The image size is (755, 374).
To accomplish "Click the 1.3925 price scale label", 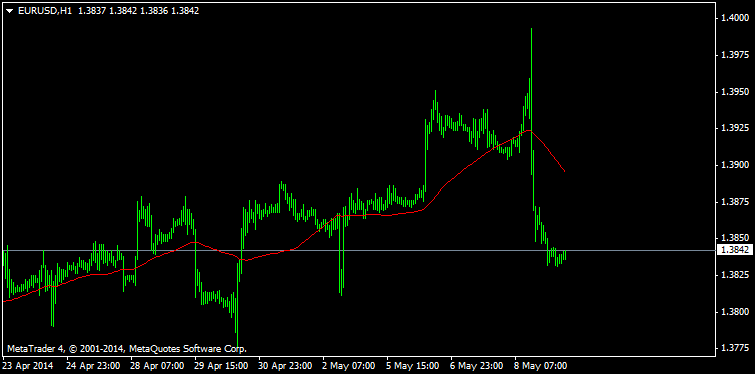I will [734, 128].
